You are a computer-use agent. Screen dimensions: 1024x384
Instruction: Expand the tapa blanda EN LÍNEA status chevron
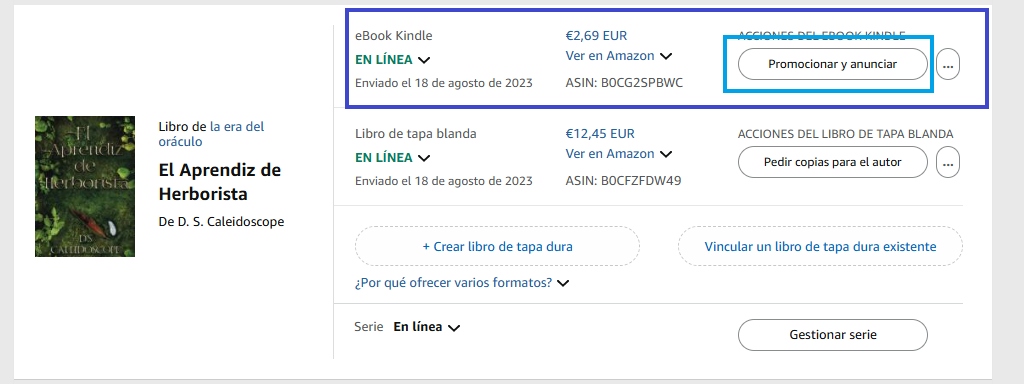pyautogui.click(x=424, y=158)
